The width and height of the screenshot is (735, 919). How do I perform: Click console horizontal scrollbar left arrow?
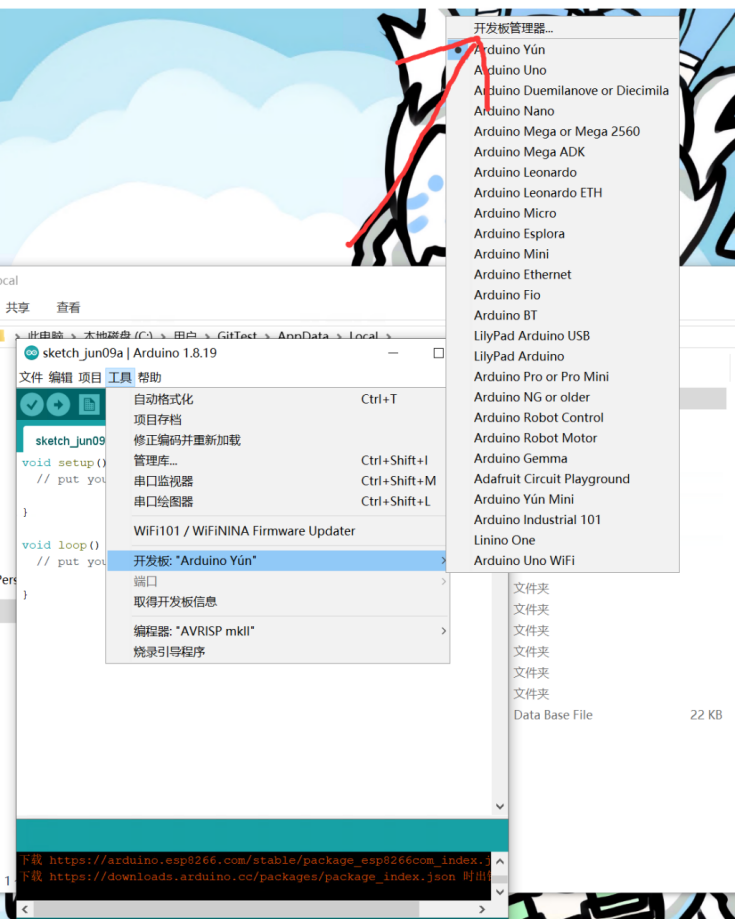[x=25, y=910]
